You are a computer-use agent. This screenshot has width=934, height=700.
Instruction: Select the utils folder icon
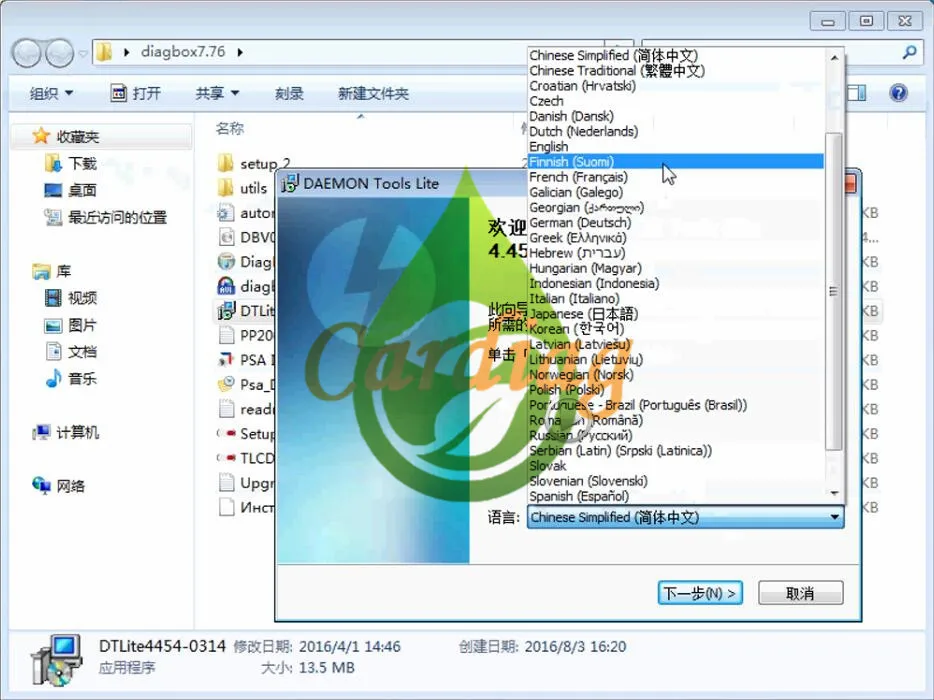[226, 188]
